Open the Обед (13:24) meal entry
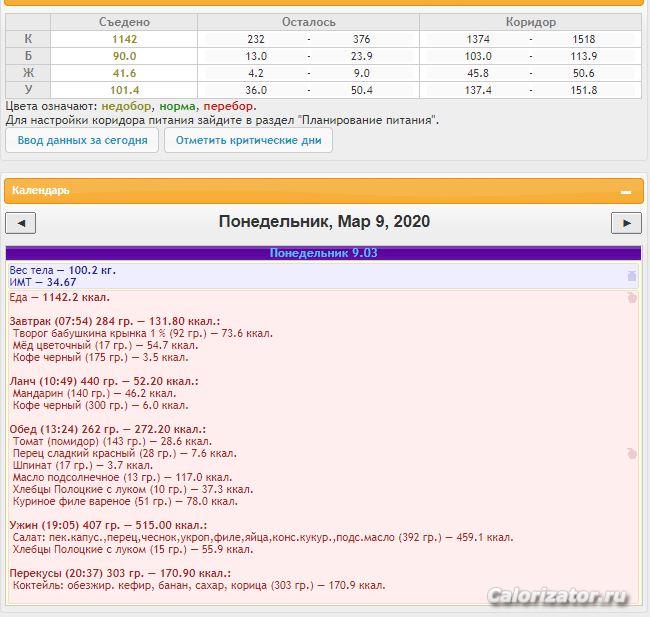 [107, 429]
